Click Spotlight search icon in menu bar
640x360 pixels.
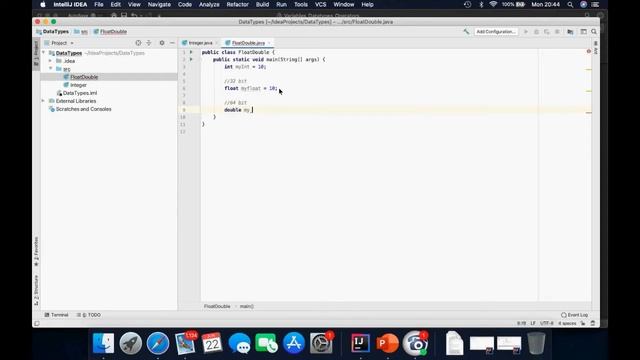point(570,4)
